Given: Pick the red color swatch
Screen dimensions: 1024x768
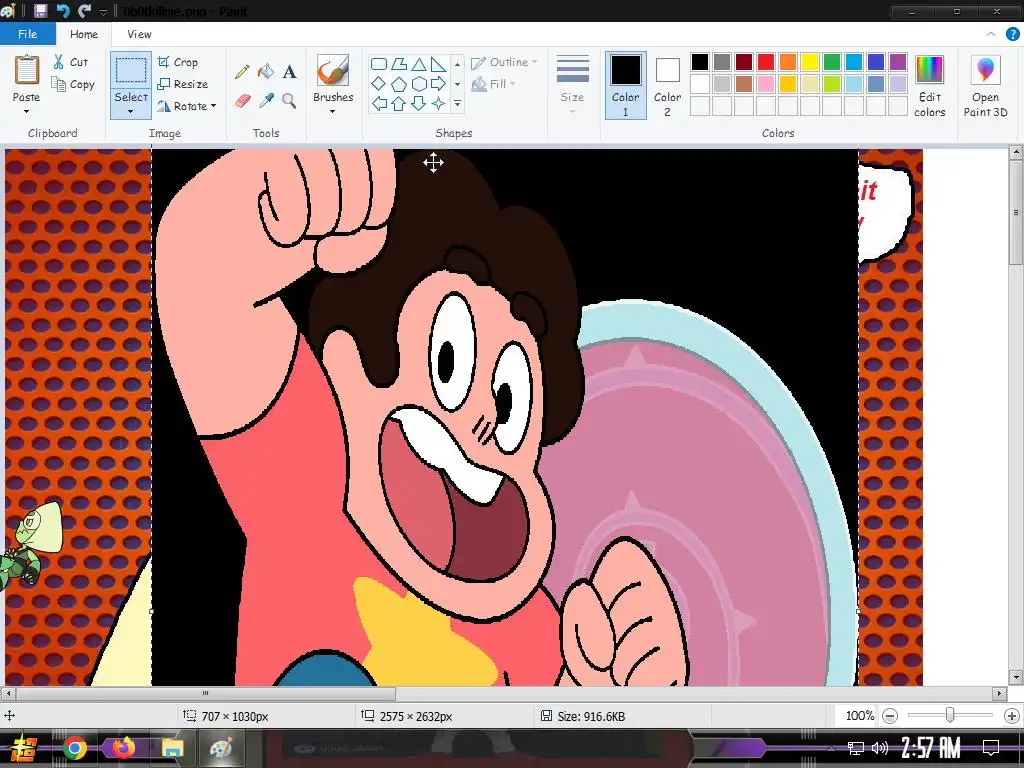Looking at the screenshot, I should tap(766, 62).
